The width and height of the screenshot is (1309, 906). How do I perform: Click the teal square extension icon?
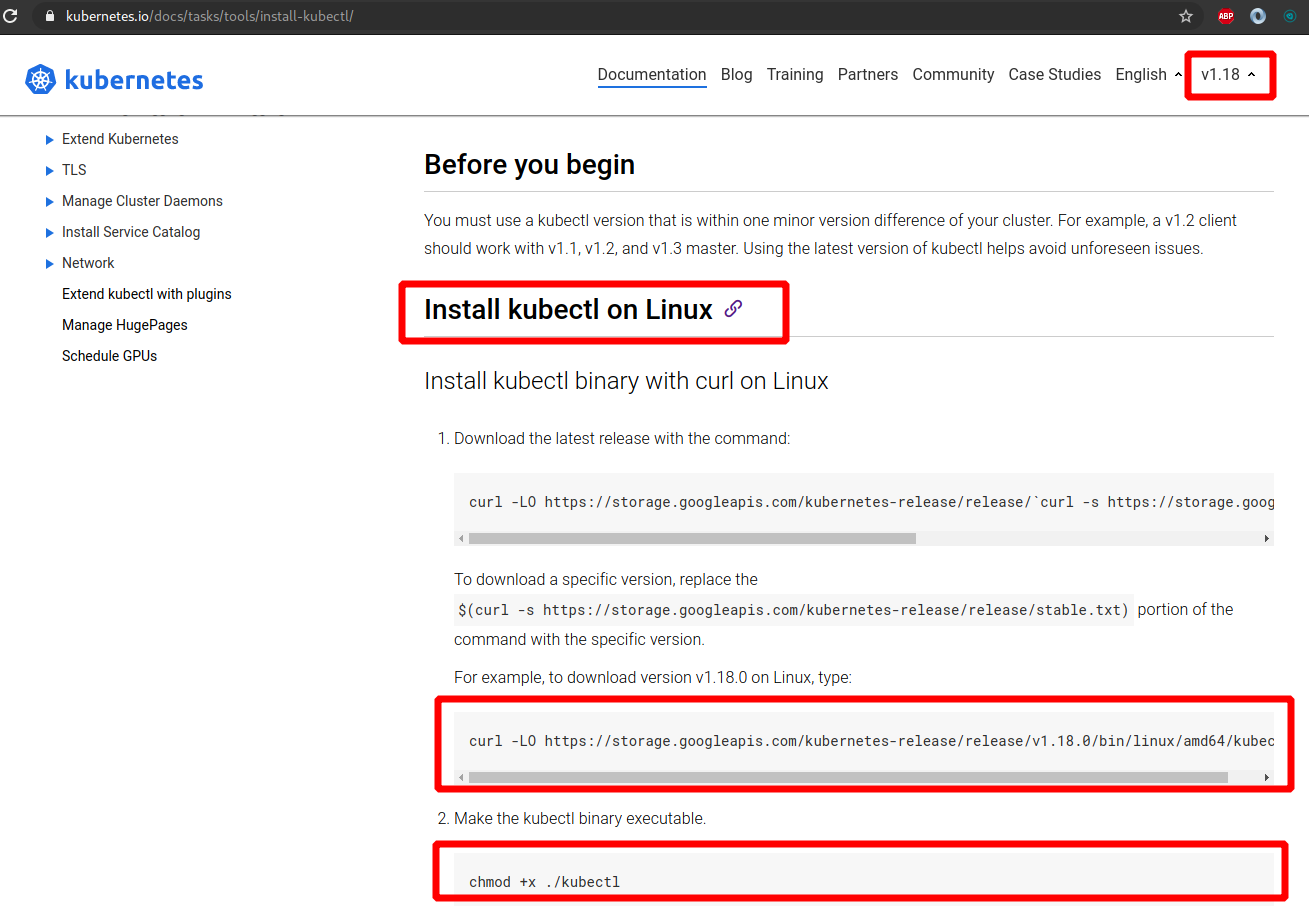click(1290, 16)
